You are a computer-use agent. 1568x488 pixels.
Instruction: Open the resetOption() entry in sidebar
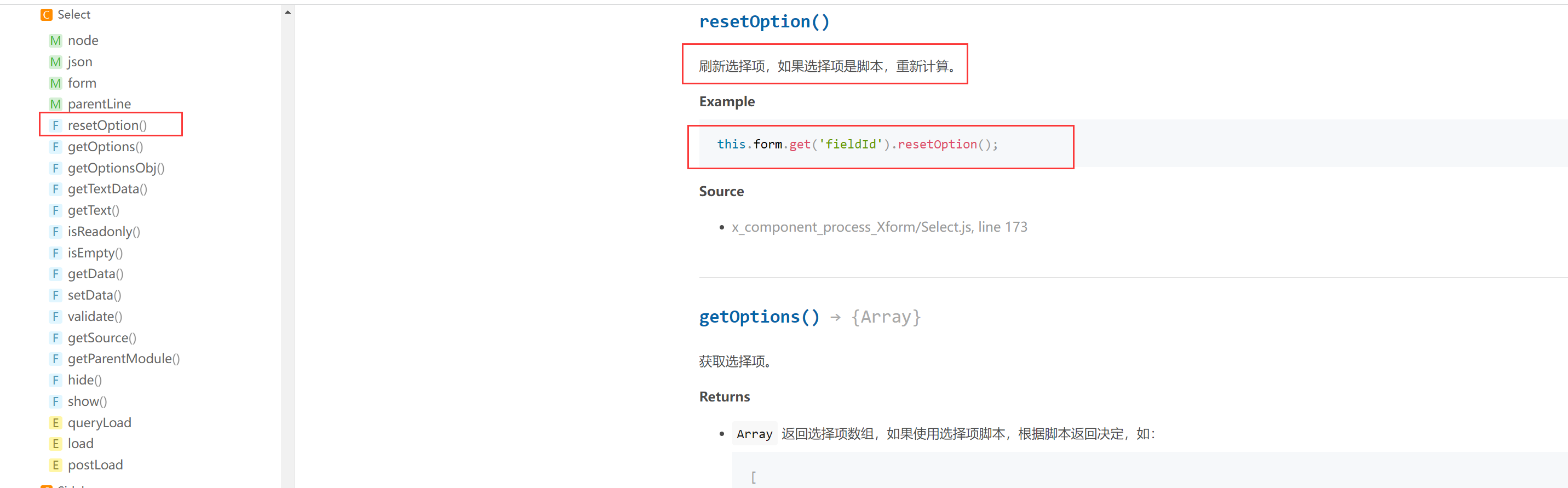coord(107,125)
